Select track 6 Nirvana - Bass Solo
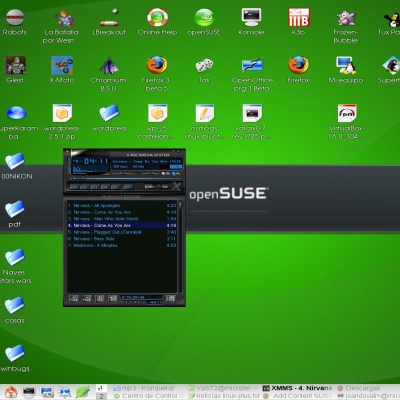400x400 pixels. coord(122,239)
